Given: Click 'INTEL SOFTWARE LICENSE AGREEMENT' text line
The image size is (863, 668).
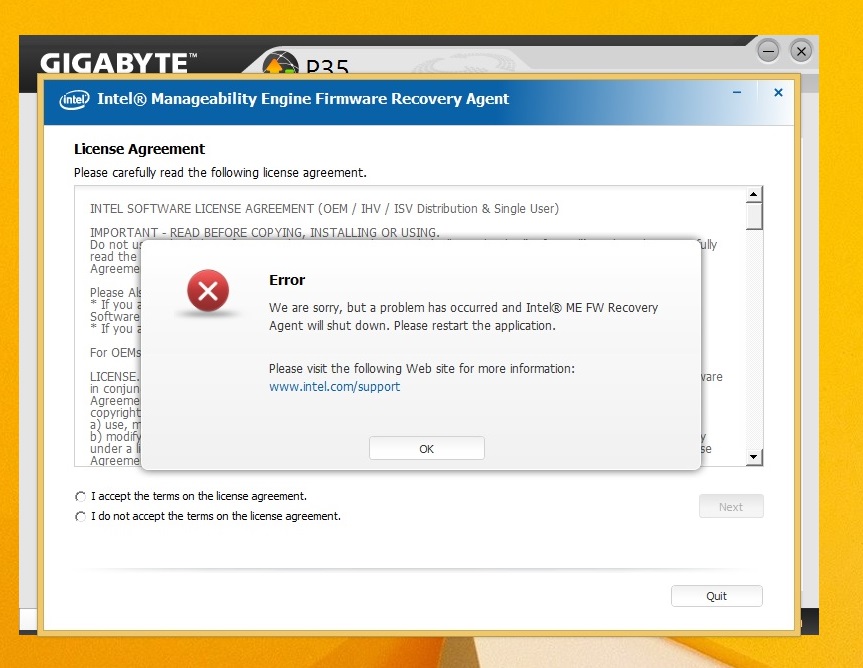Looking at the screenshot, I should click(x=324, y=209).
